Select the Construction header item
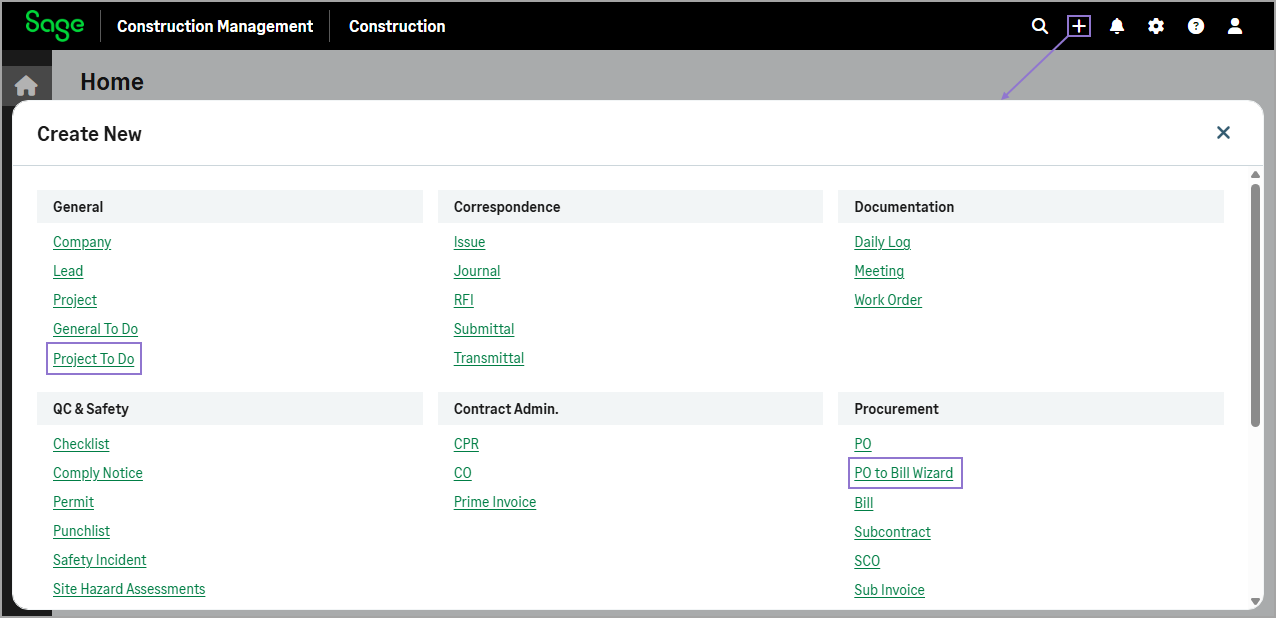The image size is (1276, 618). [x=397, y=26]
